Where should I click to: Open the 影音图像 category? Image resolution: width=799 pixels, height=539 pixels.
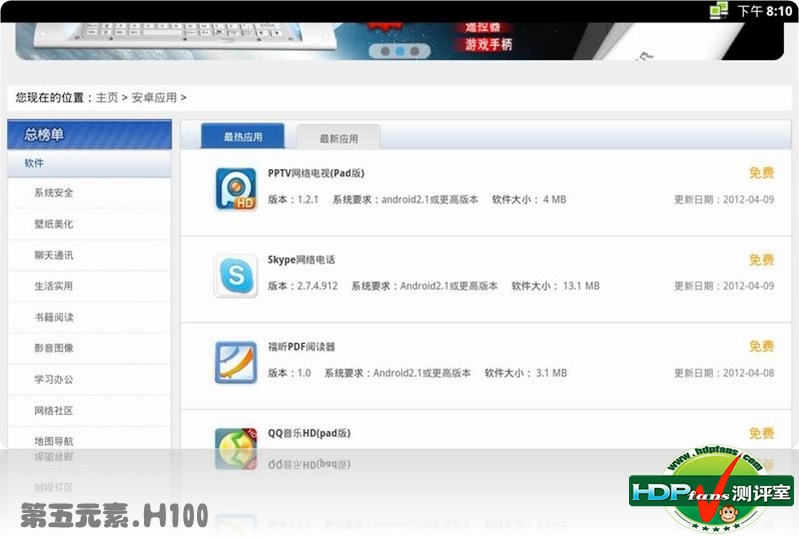point(90,348)
